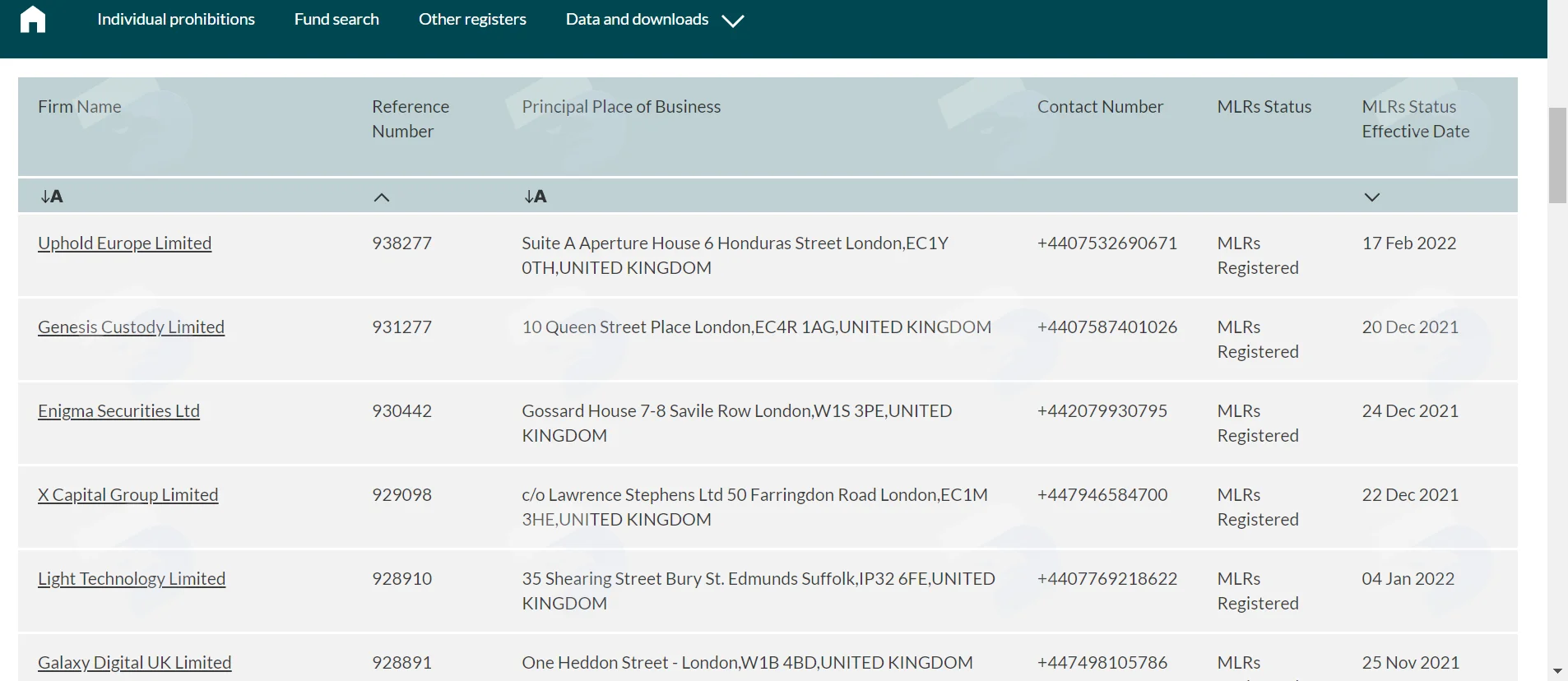Click scrollbar down arrow
Image resolution: width=1568 pixels, height=681 pixels.
[1557, 672]
